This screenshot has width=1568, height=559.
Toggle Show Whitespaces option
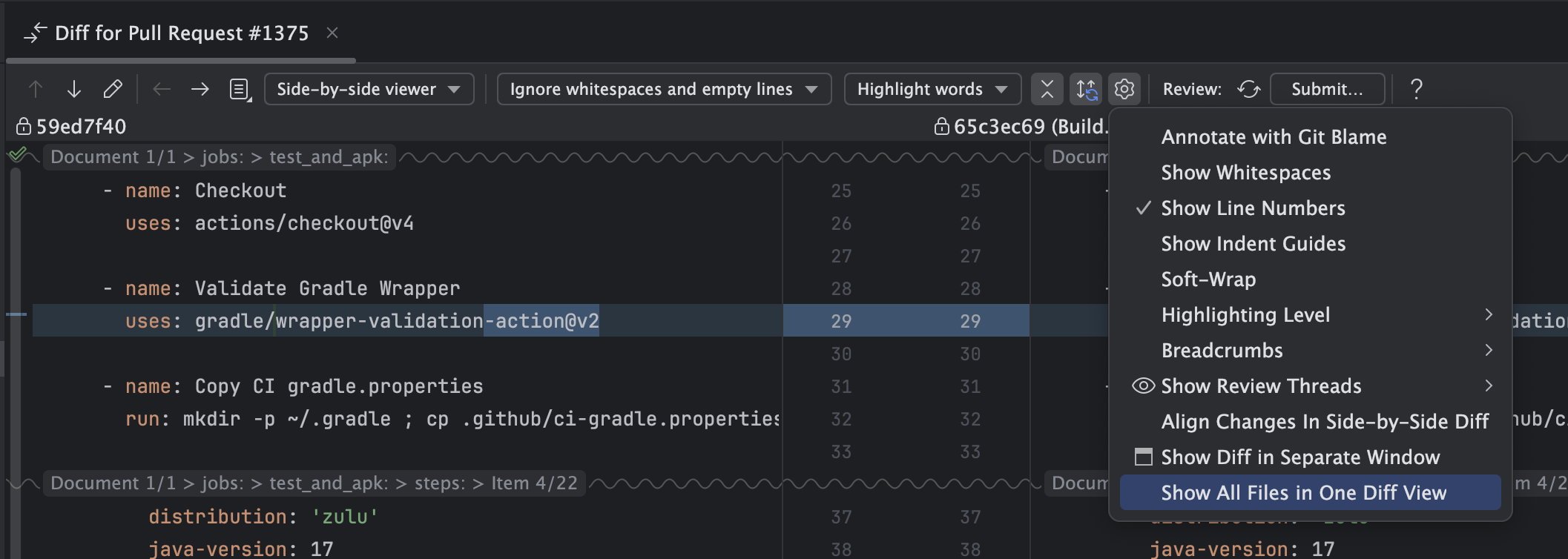(x=1310, y=173)
